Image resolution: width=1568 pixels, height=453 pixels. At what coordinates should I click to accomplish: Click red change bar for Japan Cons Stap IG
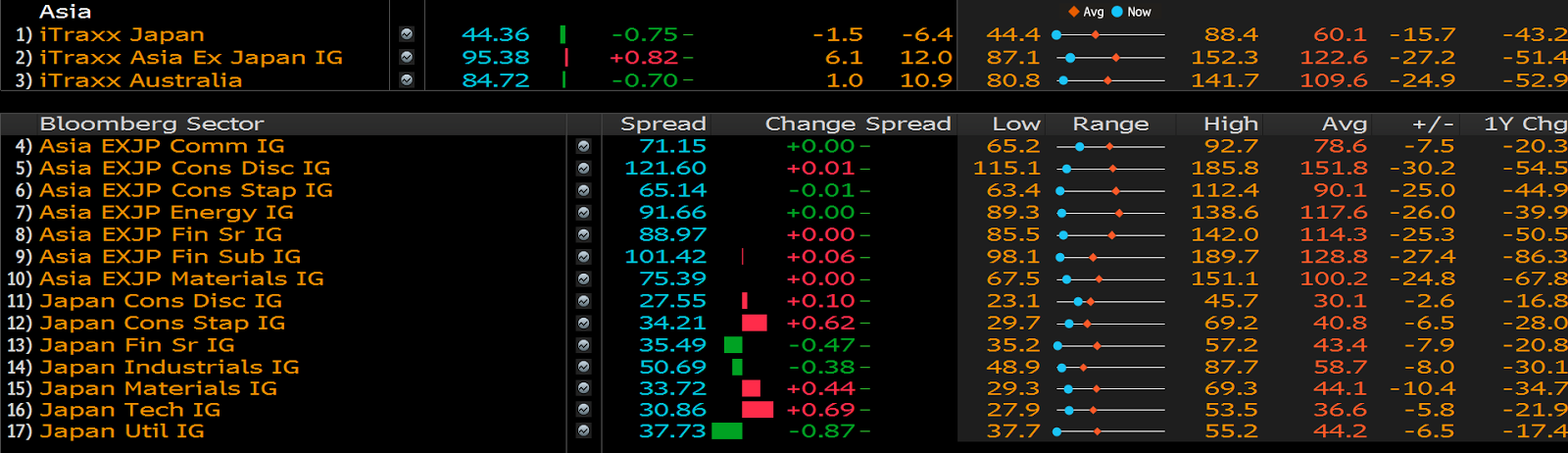click(755, 324)
